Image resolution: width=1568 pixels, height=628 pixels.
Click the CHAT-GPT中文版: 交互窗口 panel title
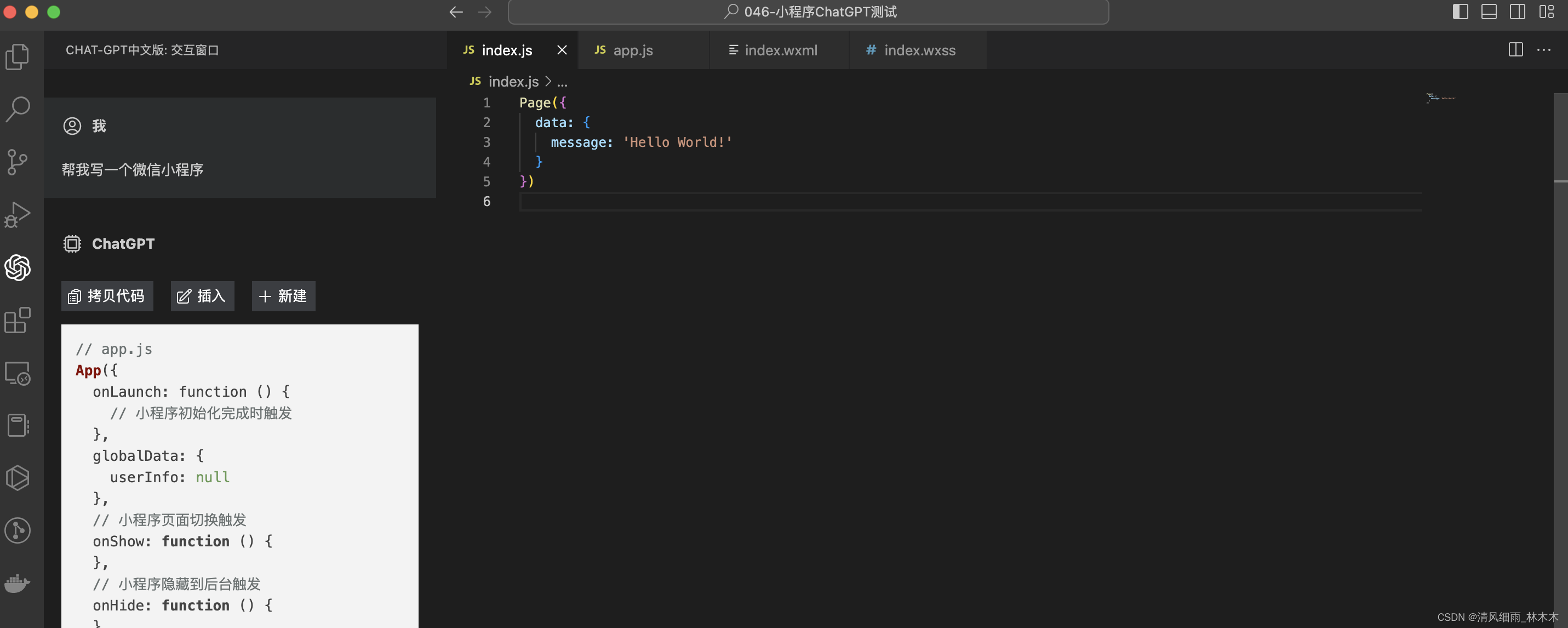(142, 50)
